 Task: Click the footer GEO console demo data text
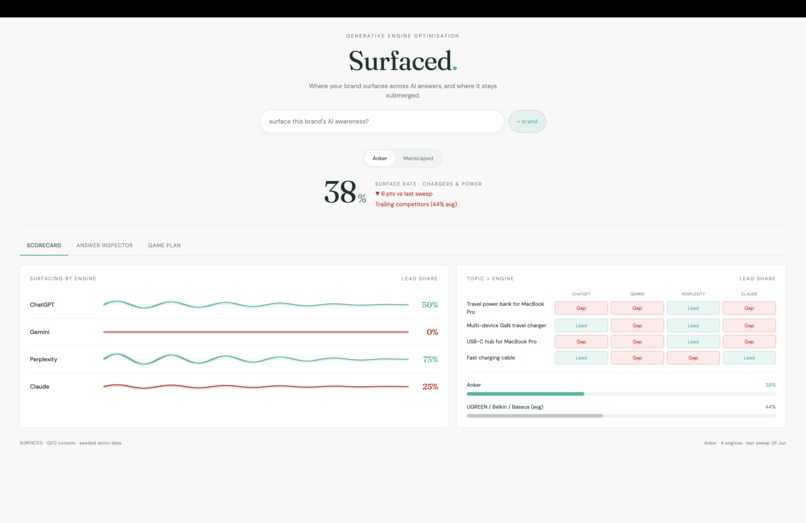70,443
